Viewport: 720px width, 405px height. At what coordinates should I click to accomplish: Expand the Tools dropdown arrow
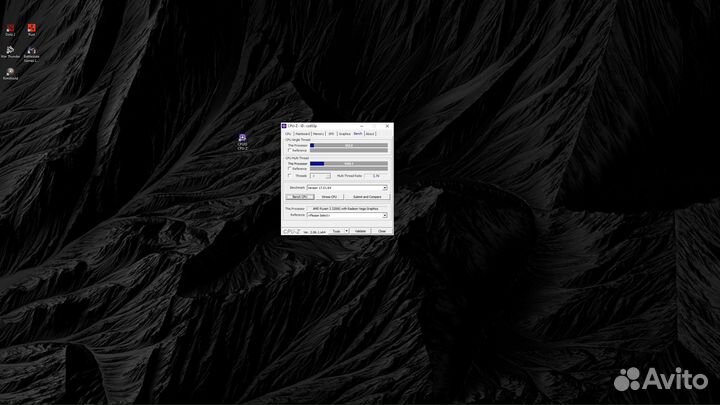pyautogui.click(x=346, y=231)
